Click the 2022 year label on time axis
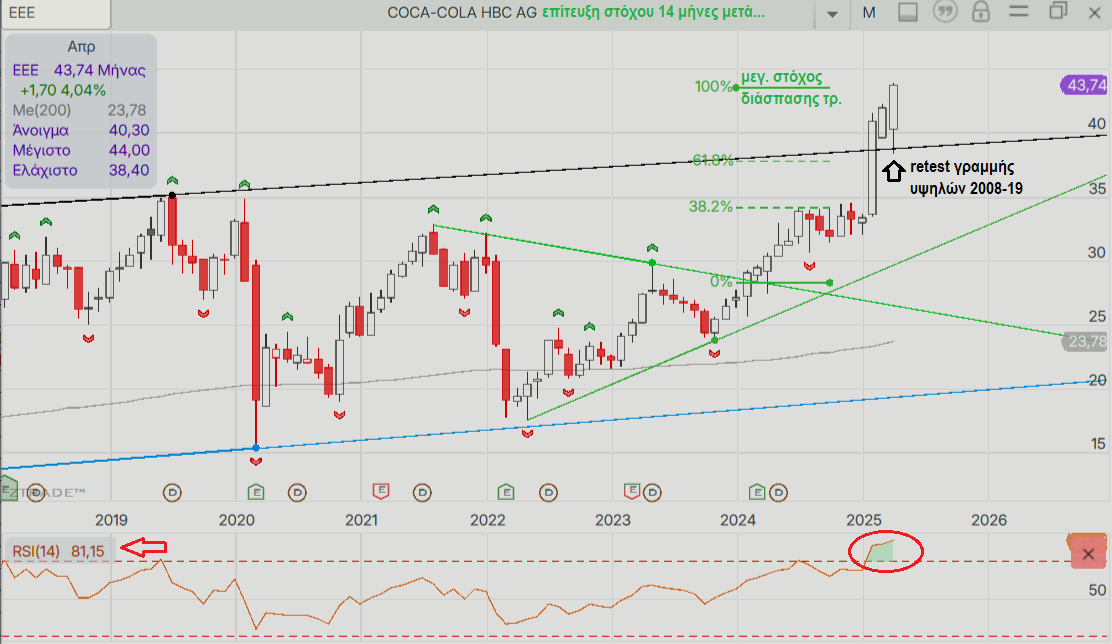Screen dimensions: 1112x644 488,520
